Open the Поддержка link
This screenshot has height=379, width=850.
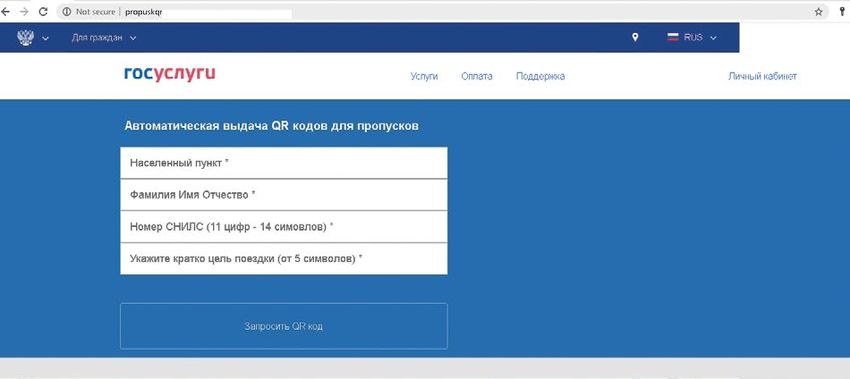tap(540, 76)
